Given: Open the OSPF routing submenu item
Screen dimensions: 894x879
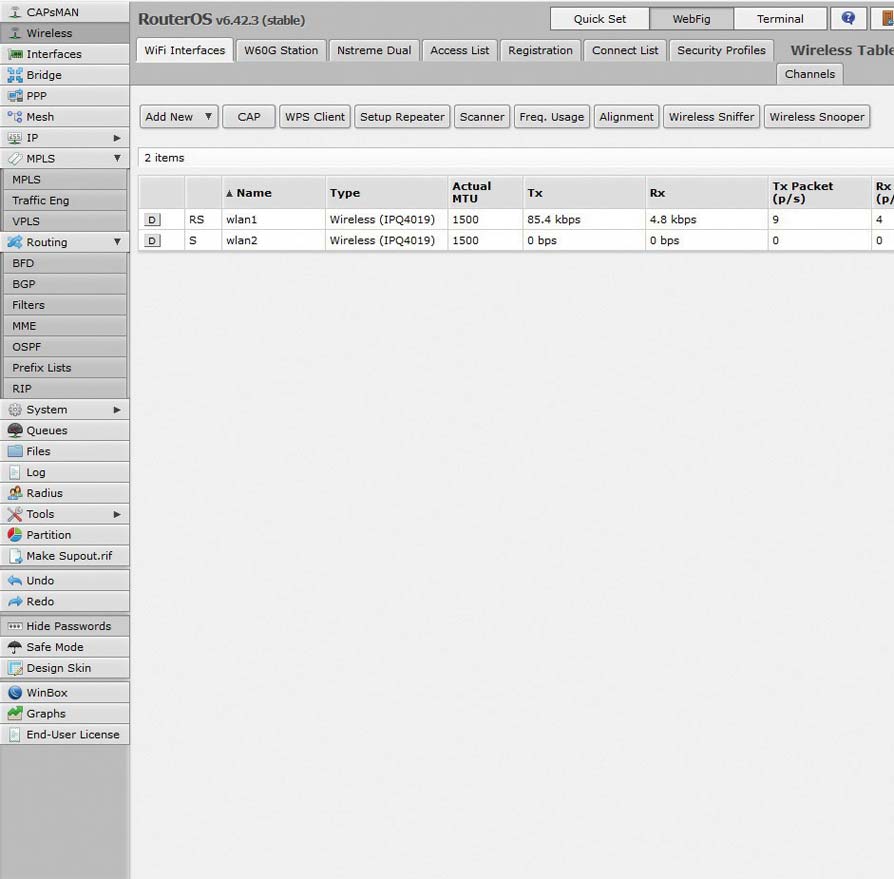Looking at the screenshot, I should click(x=65, y=347).
